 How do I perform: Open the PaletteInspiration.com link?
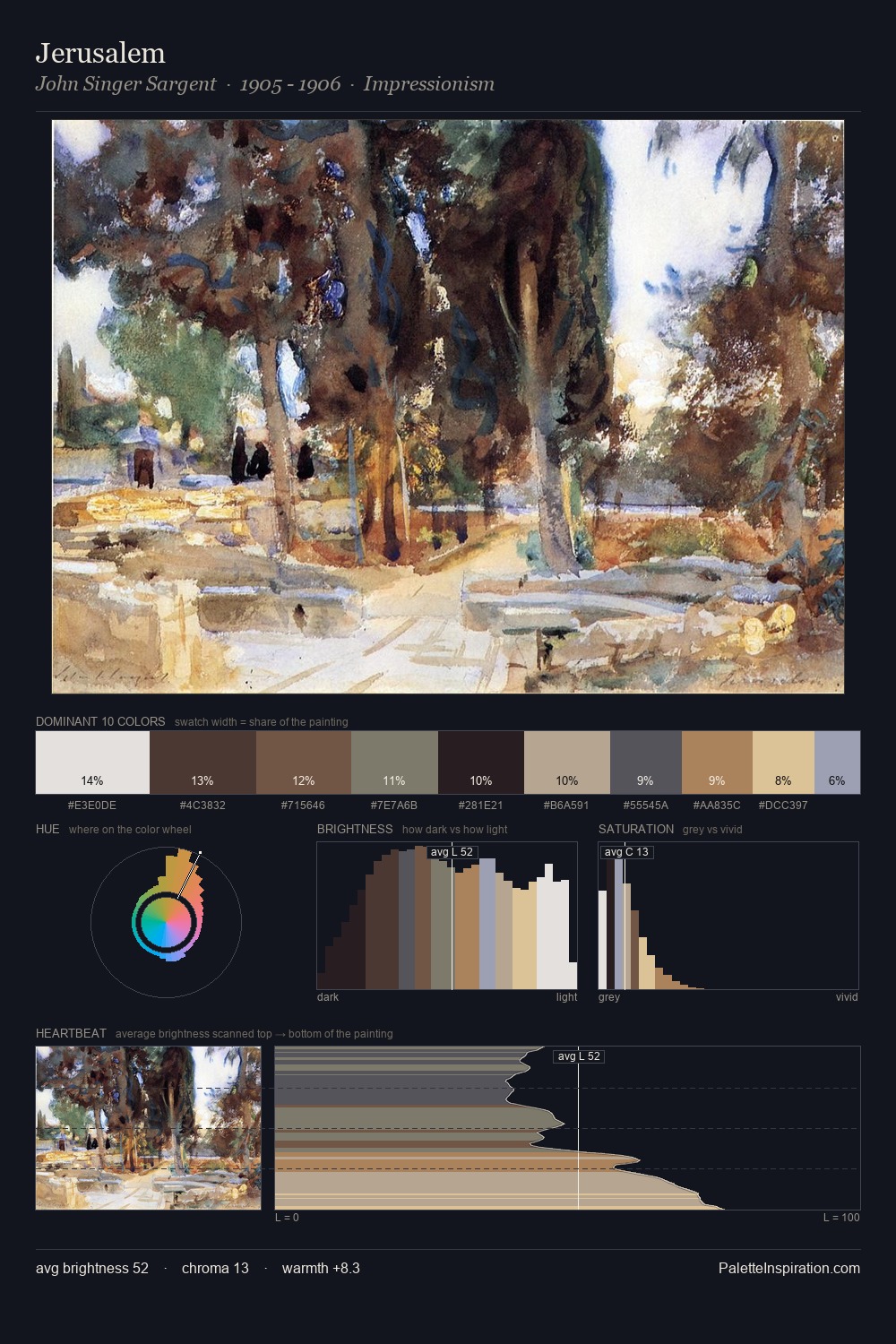coord(789,1268)
